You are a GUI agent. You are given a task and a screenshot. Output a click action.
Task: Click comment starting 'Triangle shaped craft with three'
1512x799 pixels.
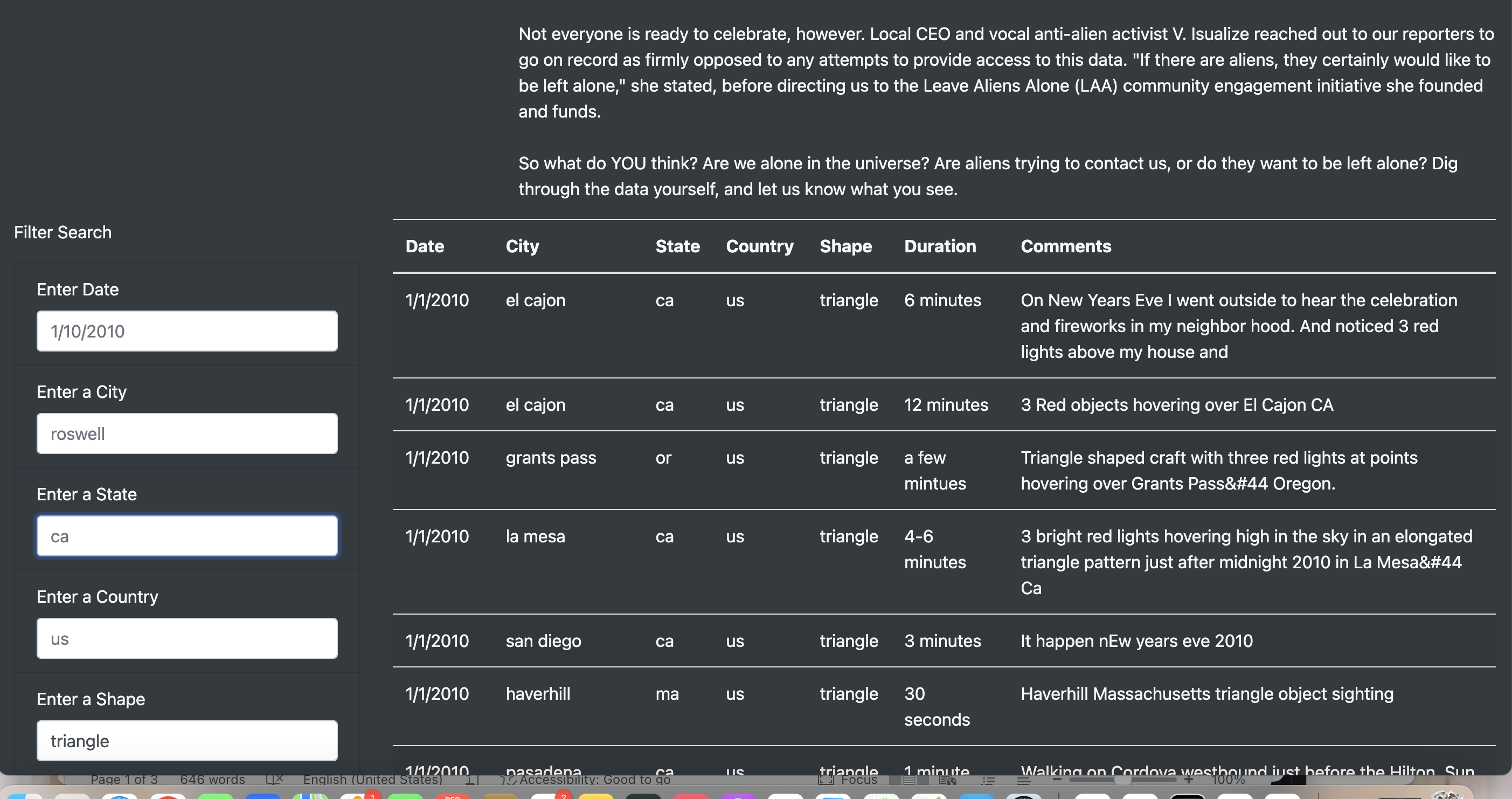1219,470
